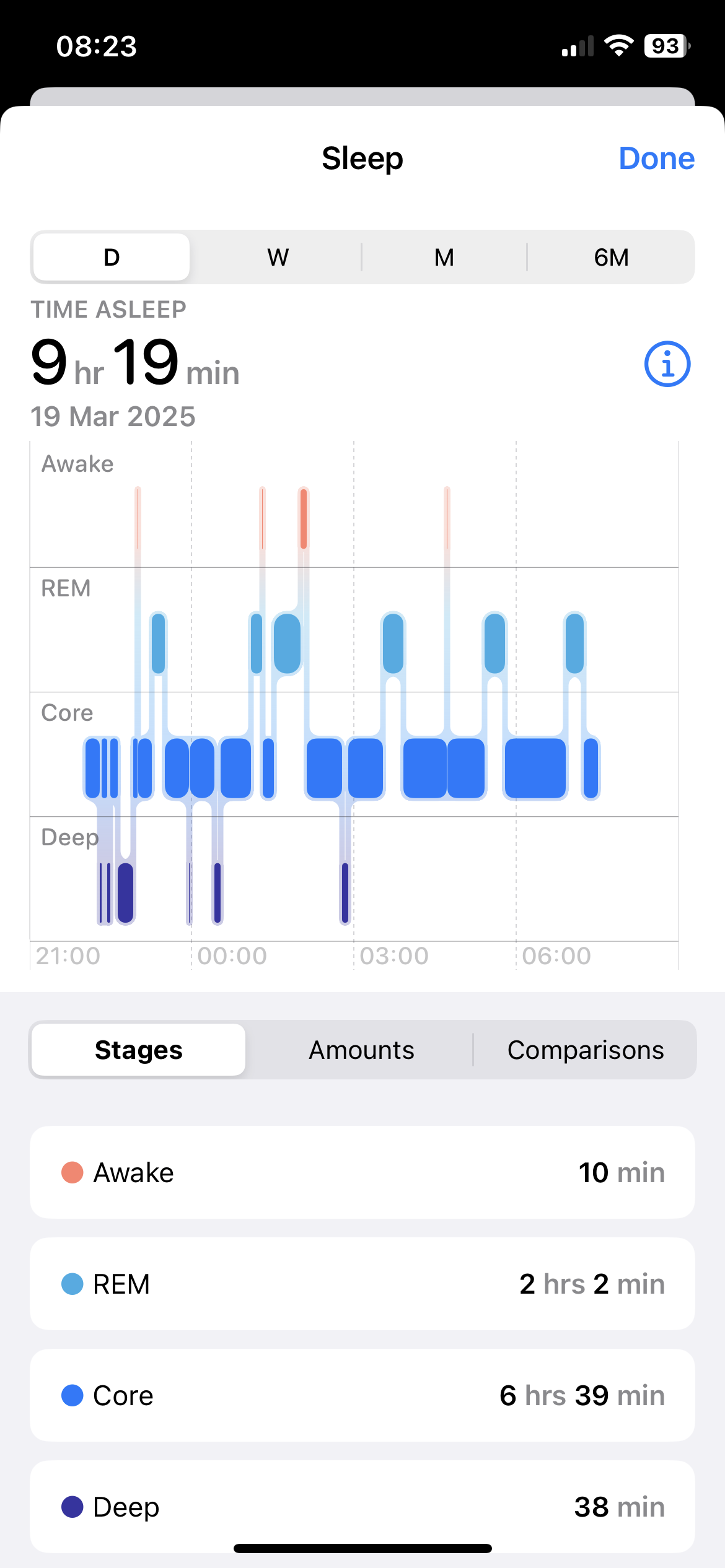Switch to the Amounts segment
The height and width of the screenshot is (1568, 725).
coord(361,1050)
